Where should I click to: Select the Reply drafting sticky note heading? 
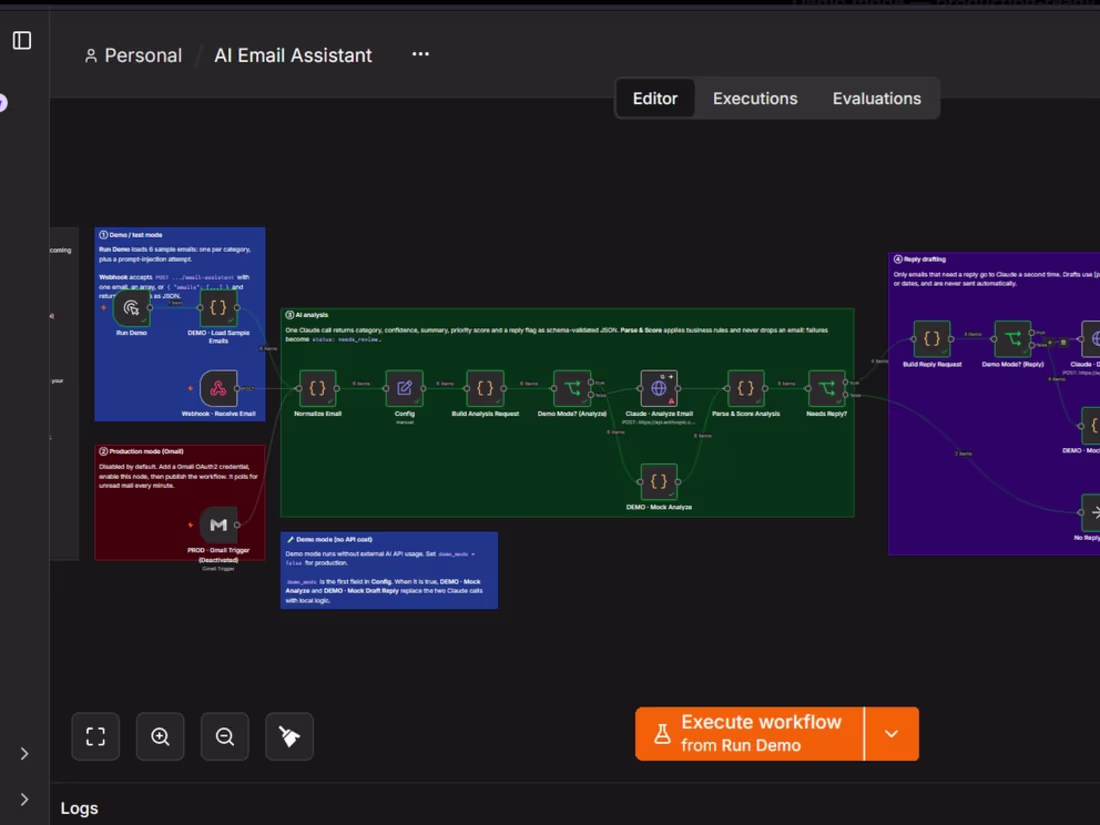[920, 259]
